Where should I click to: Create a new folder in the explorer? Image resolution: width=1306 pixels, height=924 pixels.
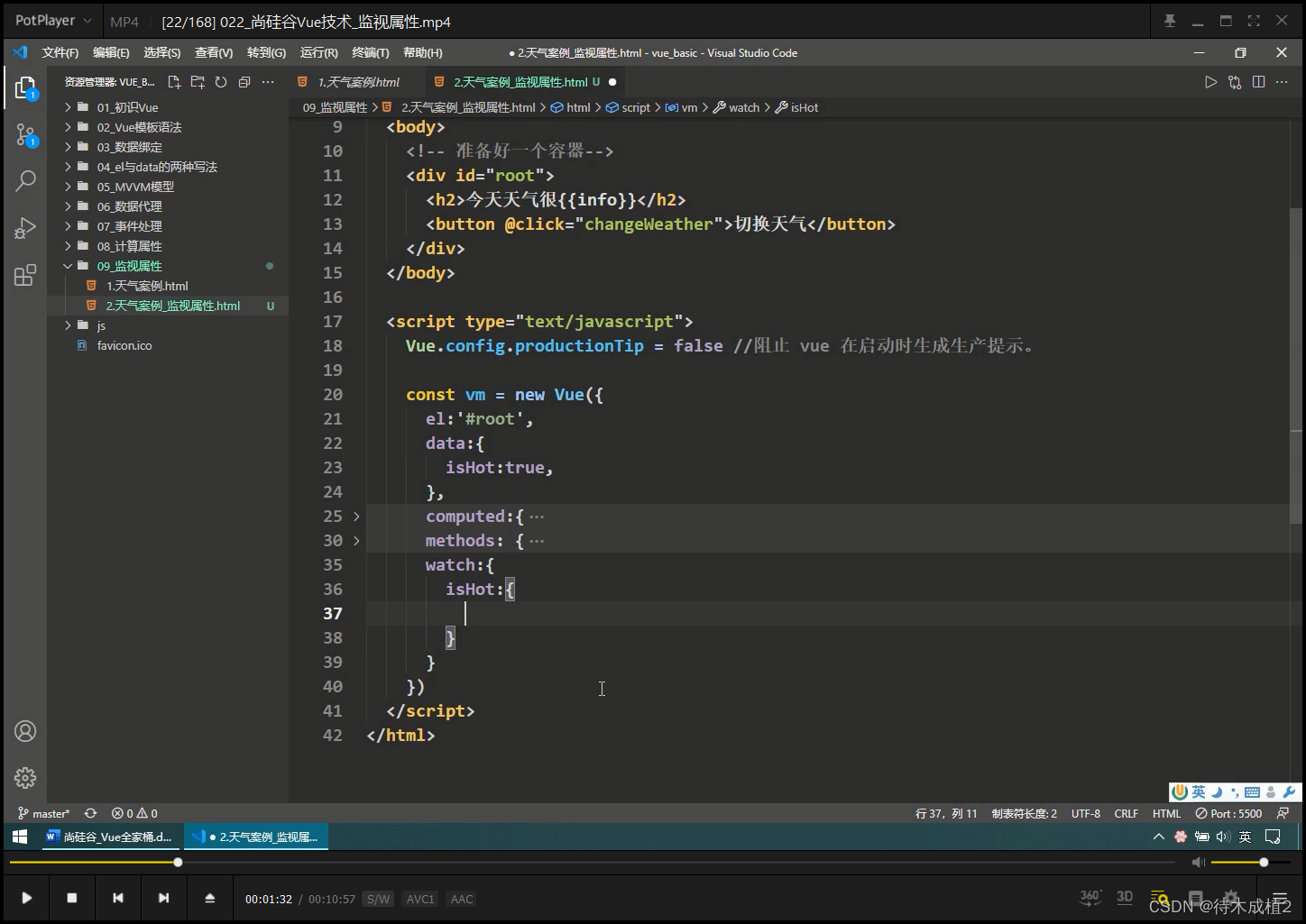[198, 82]
